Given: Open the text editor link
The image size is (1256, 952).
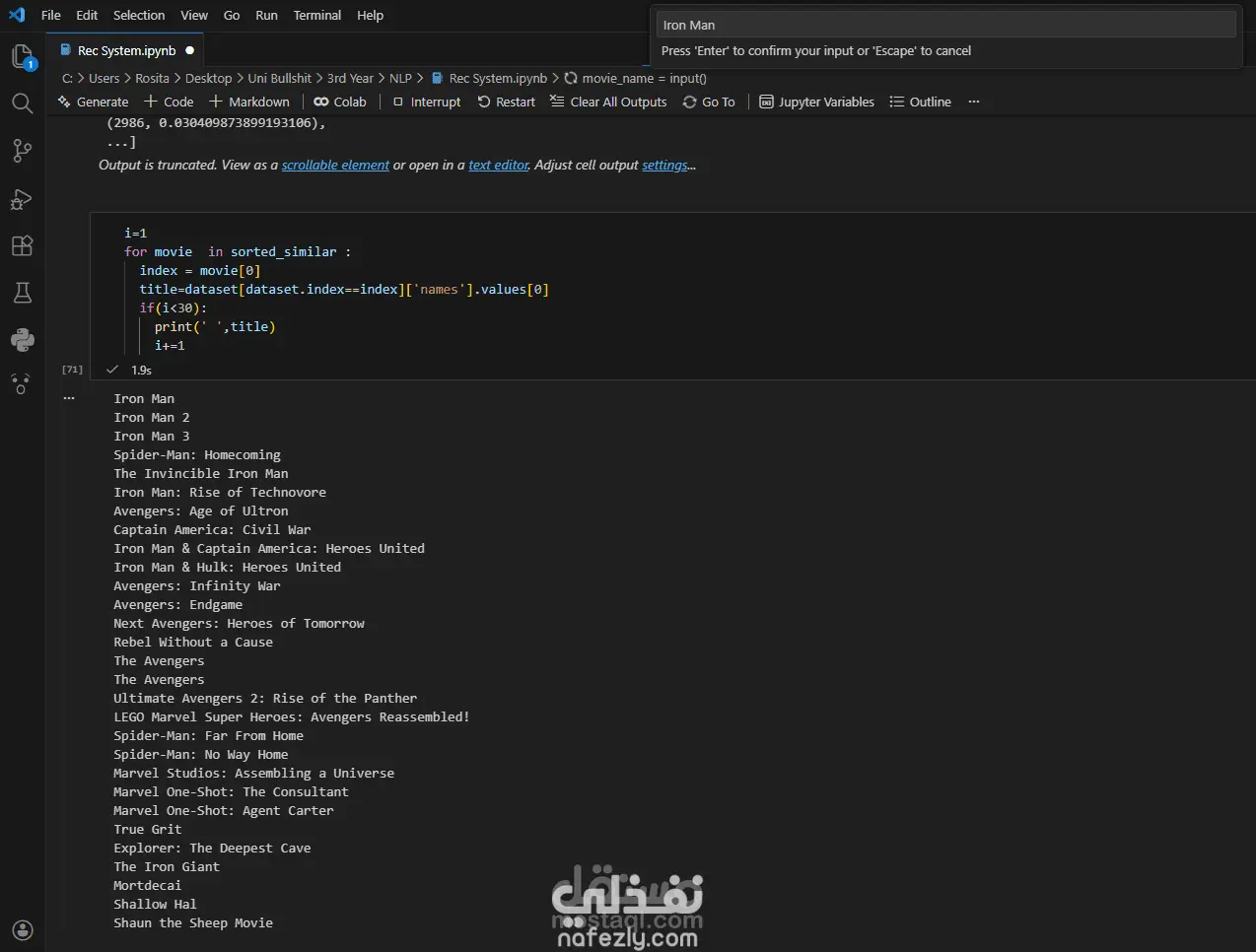Looking at the screenshot, I should coord(499,165).
